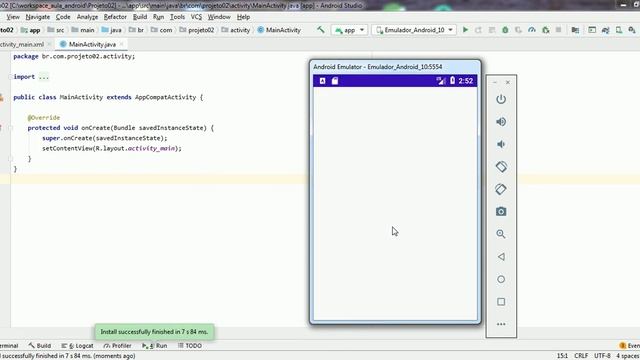Open the app run configuration dropdown
Screen dimensions: 640x360
point(349,30)
